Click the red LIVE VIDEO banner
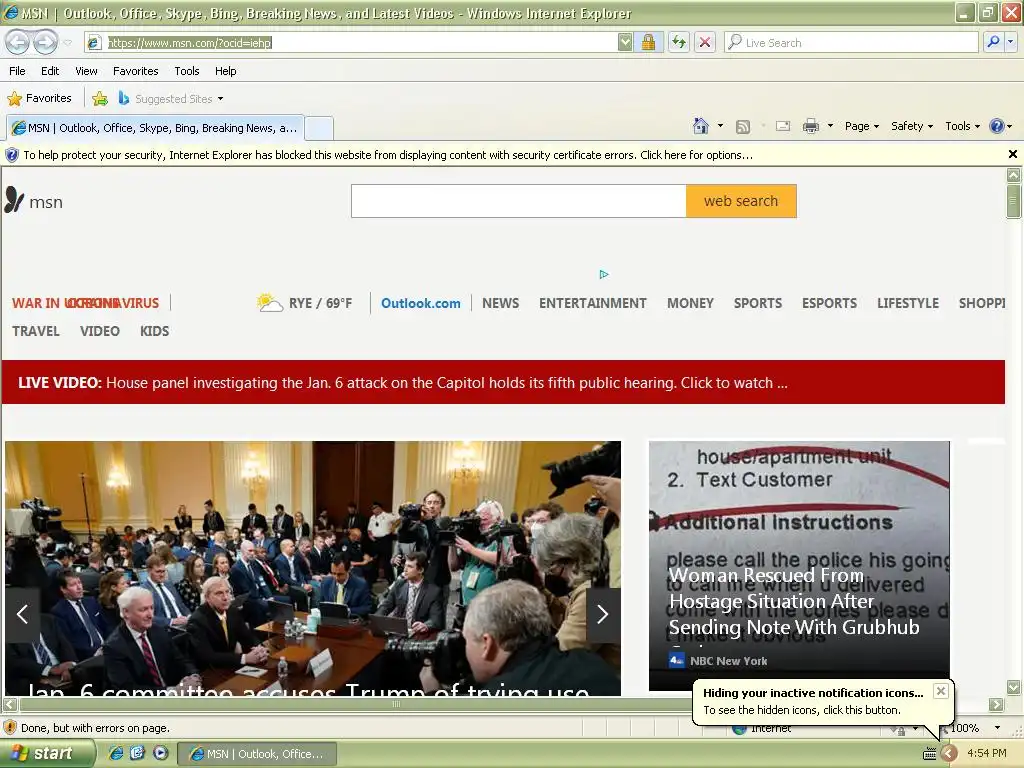1024x768 pixels. (x=503, y=382)
